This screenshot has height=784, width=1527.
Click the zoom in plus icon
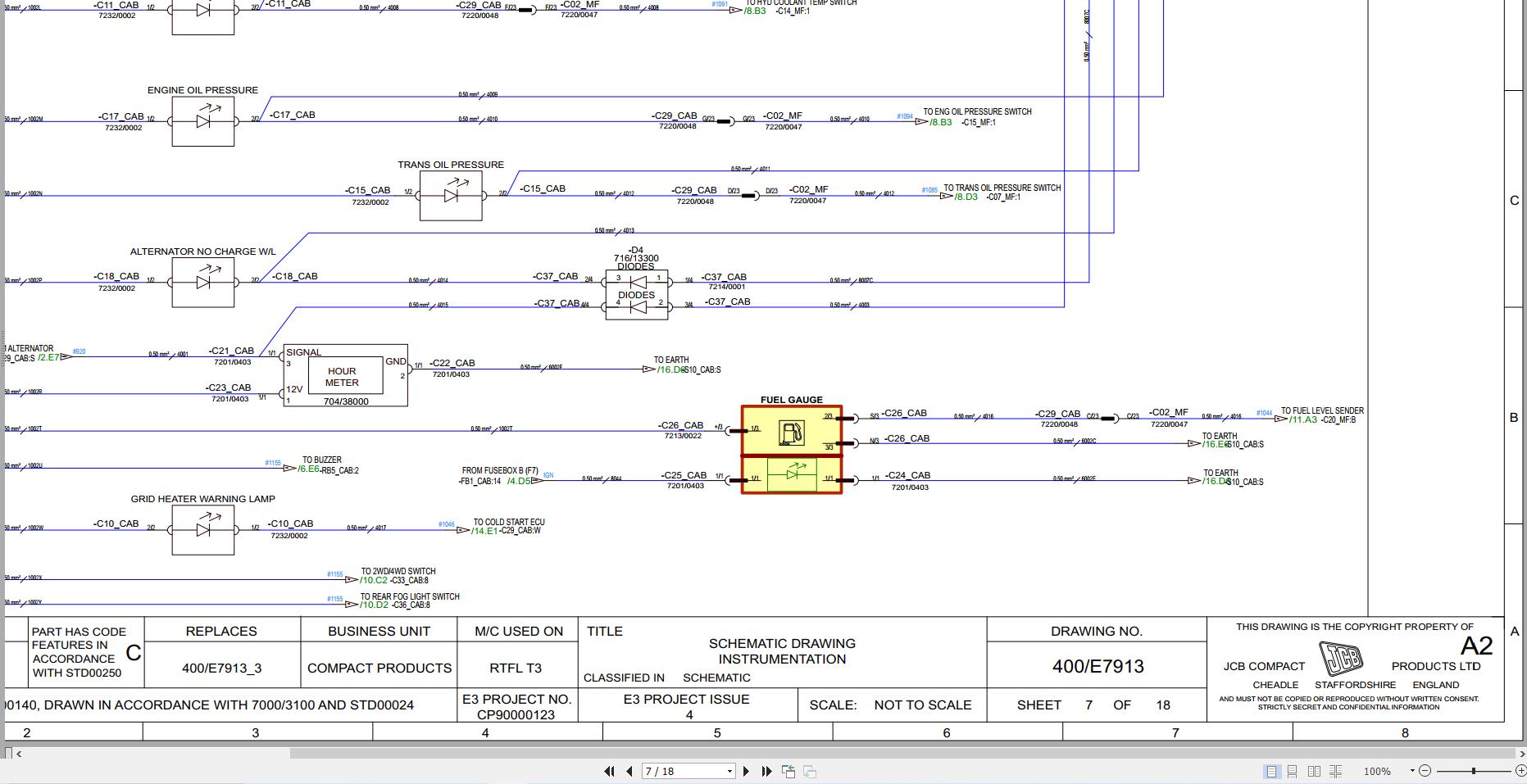[1521, 771]
